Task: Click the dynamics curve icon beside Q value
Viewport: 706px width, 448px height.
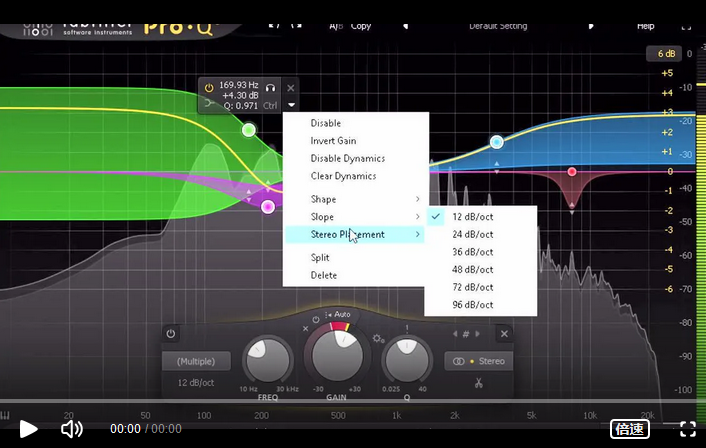Action: (x=209, y=104)
